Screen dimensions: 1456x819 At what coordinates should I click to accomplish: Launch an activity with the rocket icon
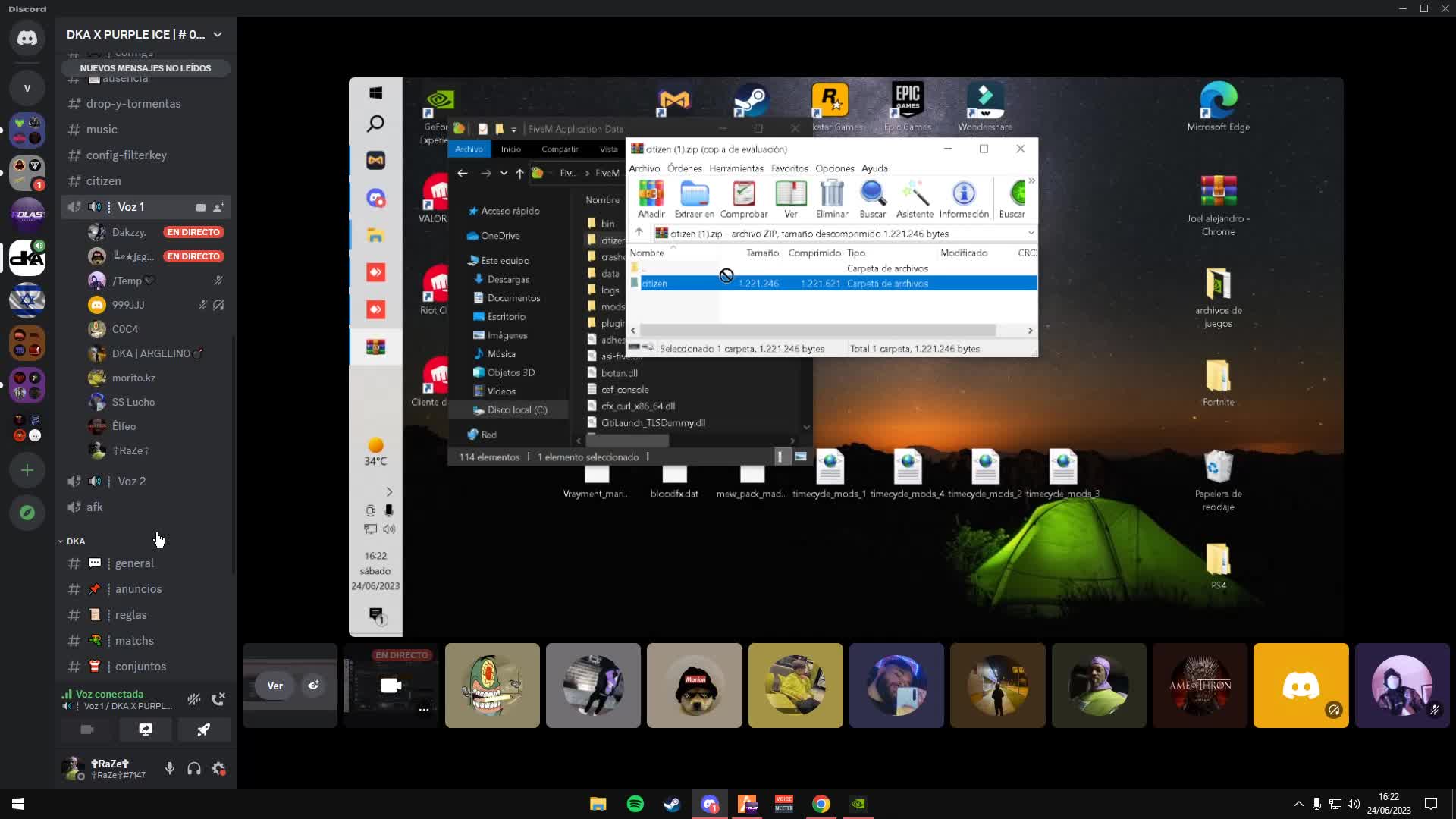pyautogui.click(x=204, y=730)
